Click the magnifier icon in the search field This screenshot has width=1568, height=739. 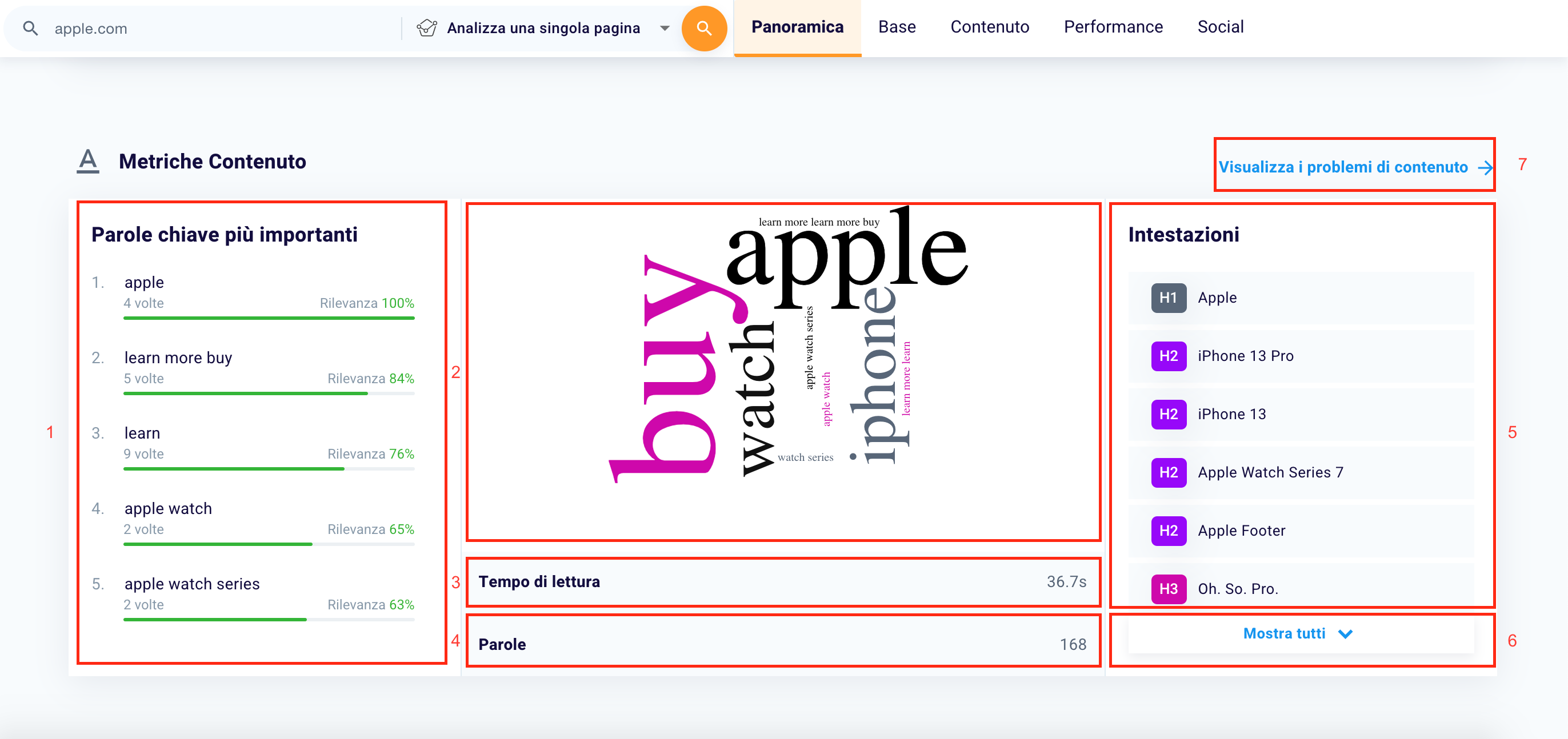pos(30,28)
